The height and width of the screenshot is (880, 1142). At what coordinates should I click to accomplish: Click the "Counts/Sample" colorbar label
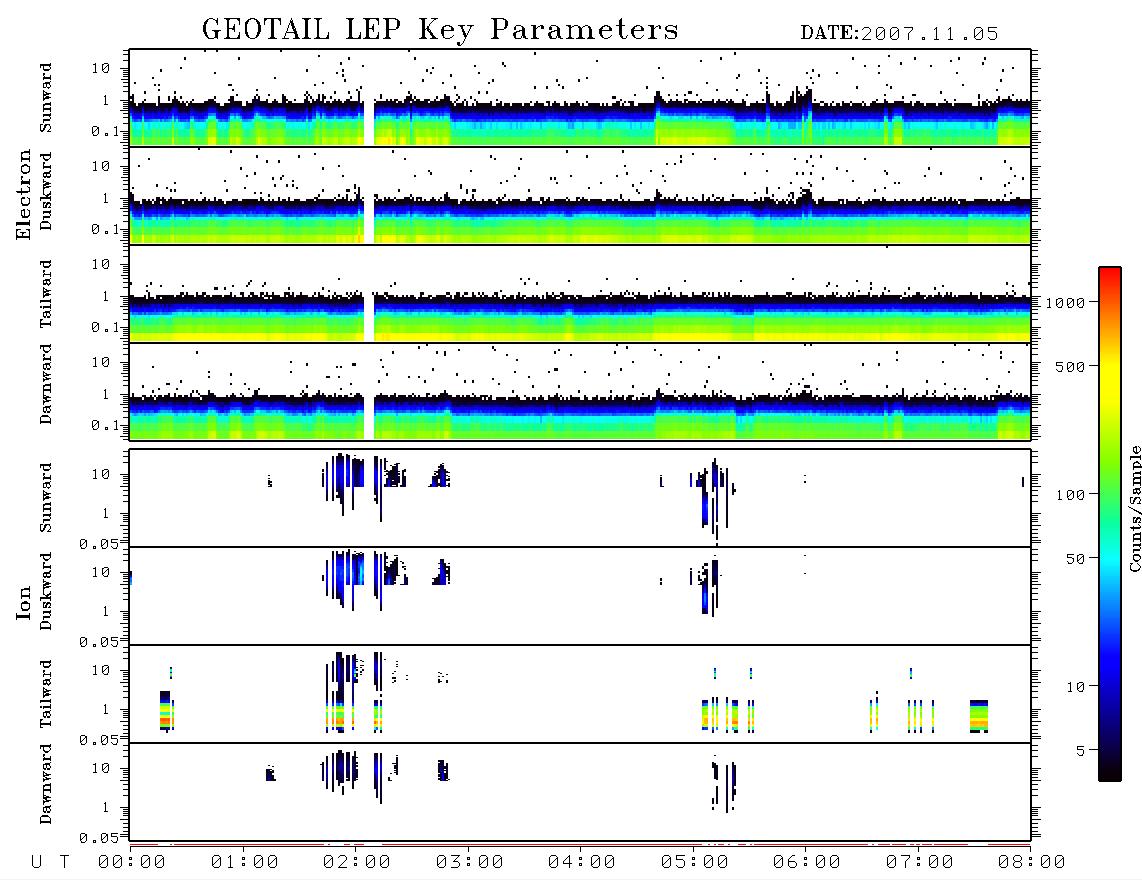point(1134,509)
